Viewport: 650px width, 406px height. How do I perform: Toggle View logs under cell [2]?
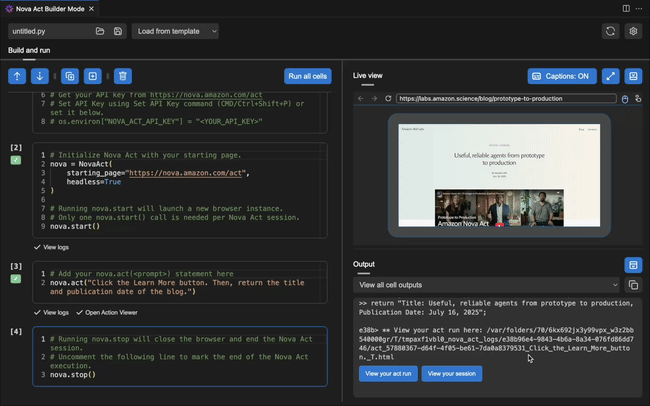pyautogui.click(x=51, y=247)
